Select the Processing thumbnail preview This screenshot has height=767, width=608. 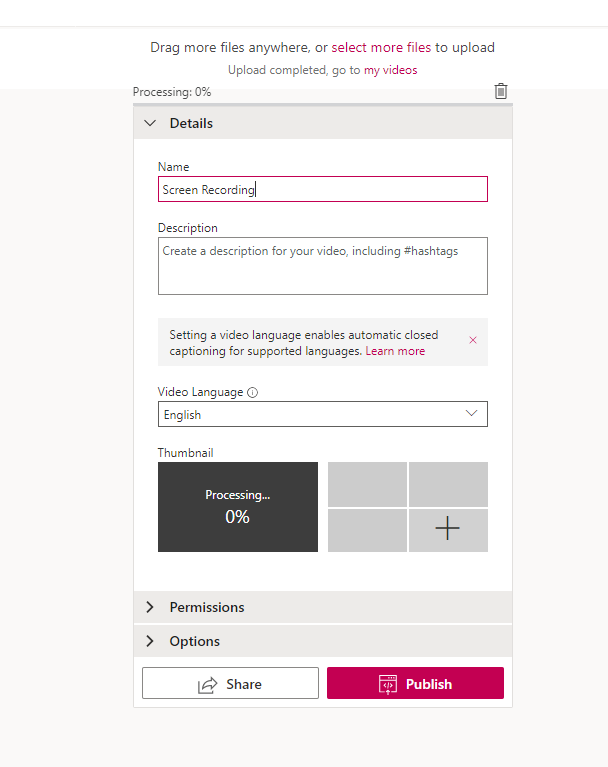(x=238, y=507)
